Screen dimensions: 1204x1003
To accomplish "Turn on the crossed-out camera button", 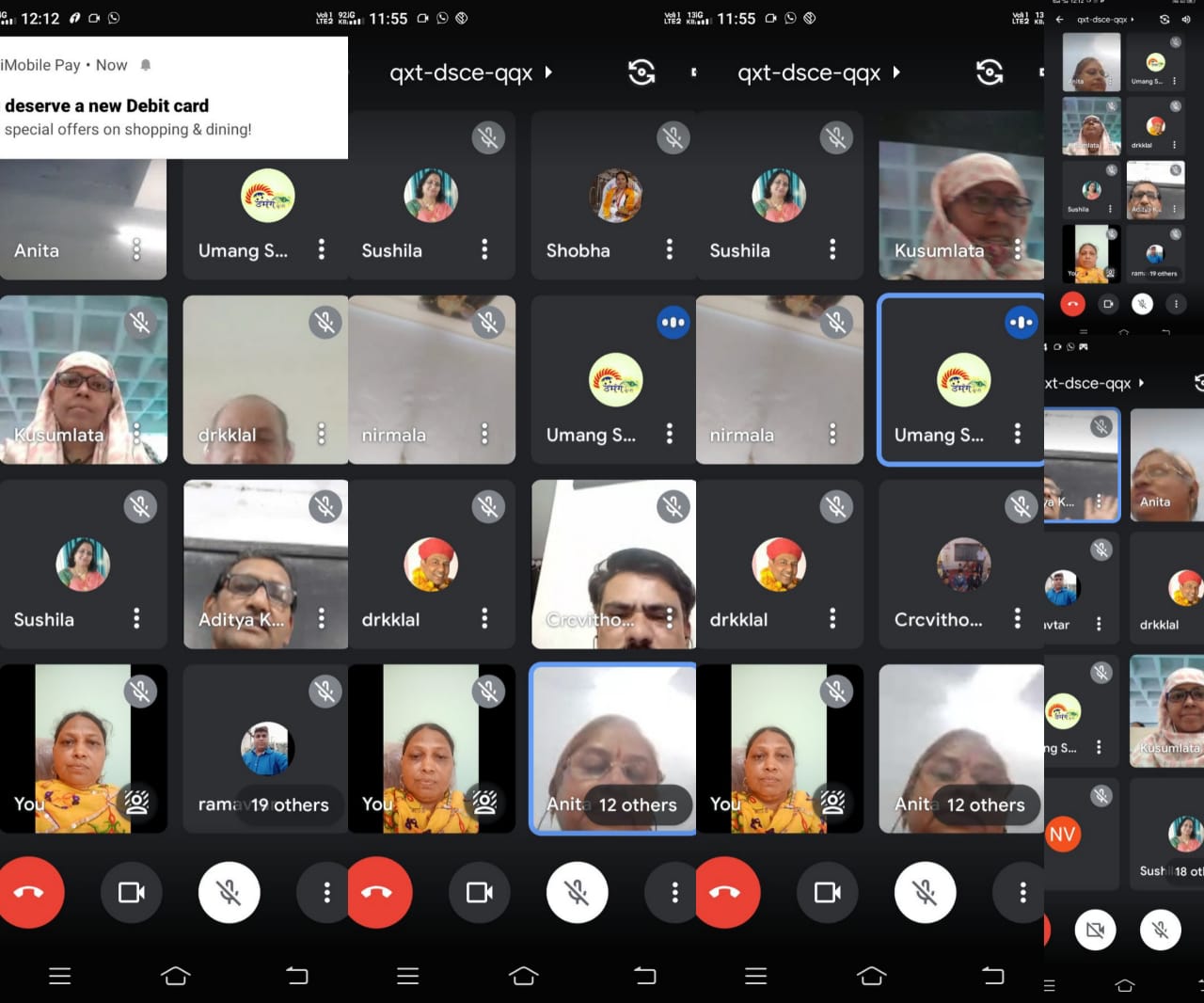I will pyautogui.click(x=1095, y=930).
